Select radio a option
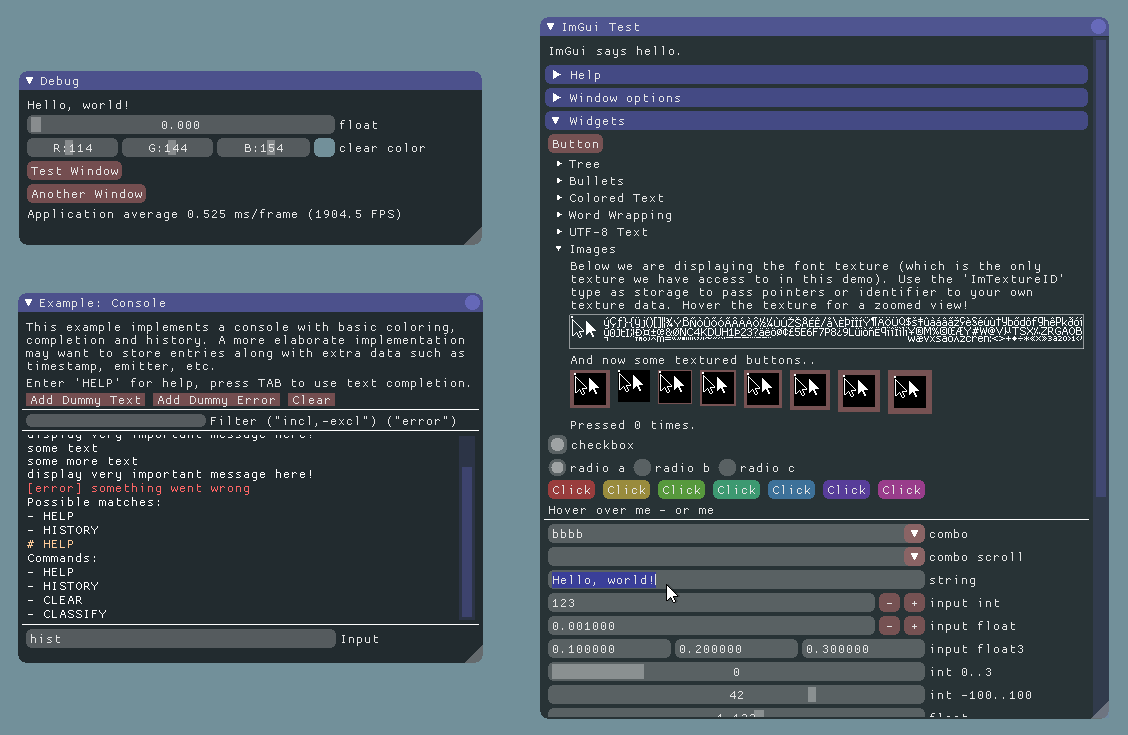Viewport: 1128px width, 735px height. [558, 468]
